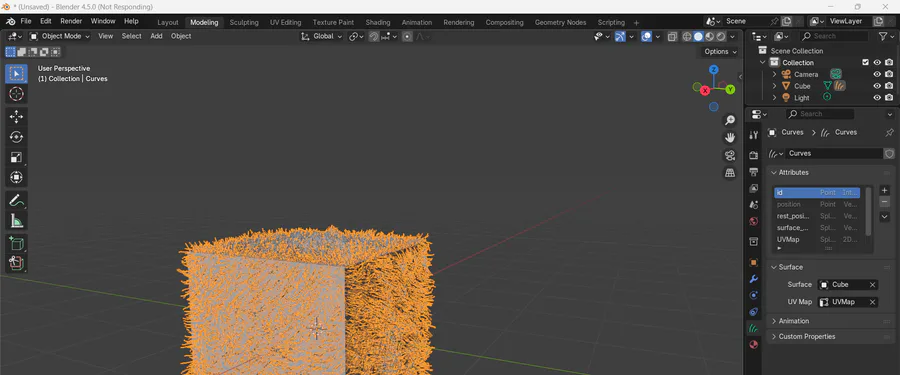Select the 3D Cursor tool
Viewport: 900px width, 375px height.
pyautogui.click(x=16, y=94)
